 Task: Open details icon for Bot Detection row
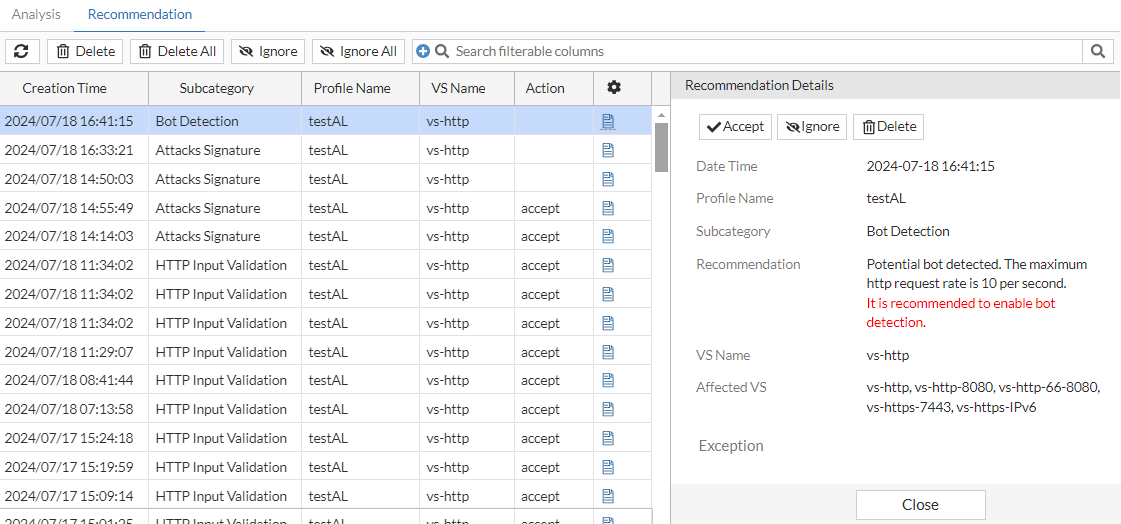tap(608, 121)
